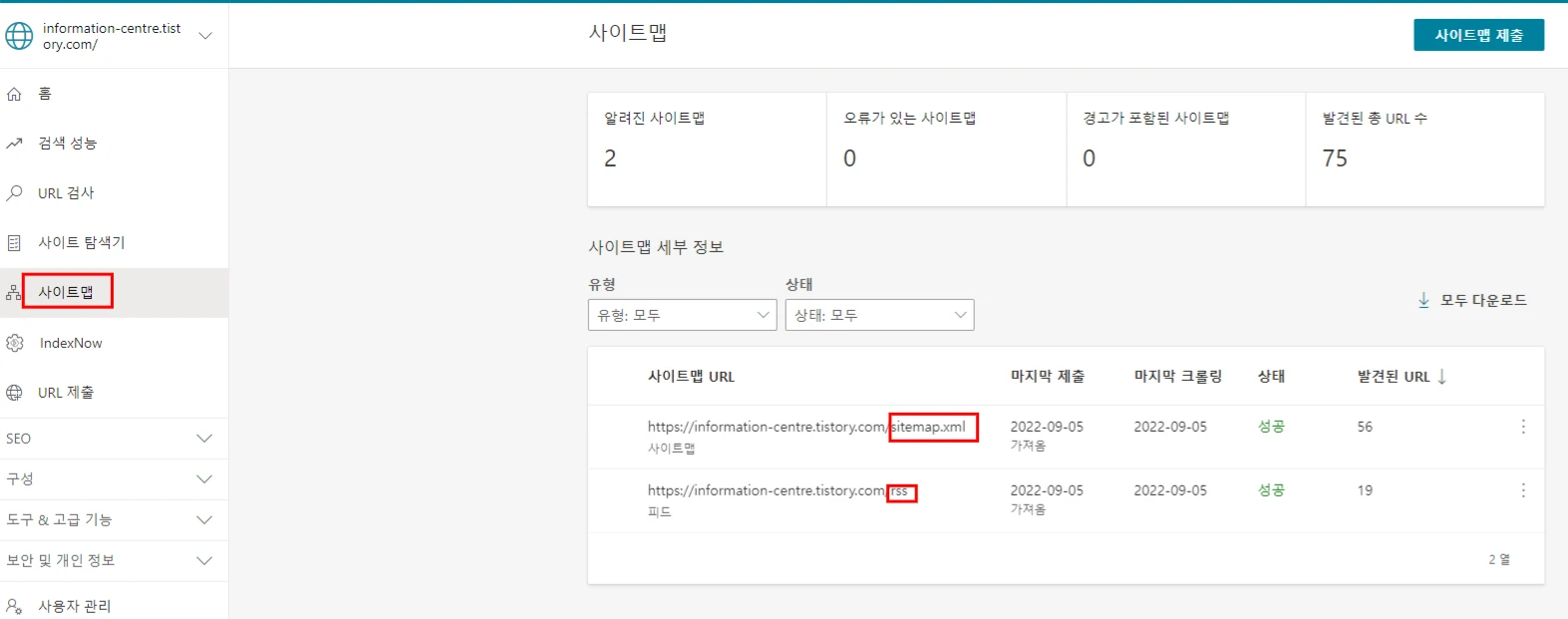Click the 사용자 관리 person icon
Viewport: 1568px width, 619px height.
click(x=14, y=606)
